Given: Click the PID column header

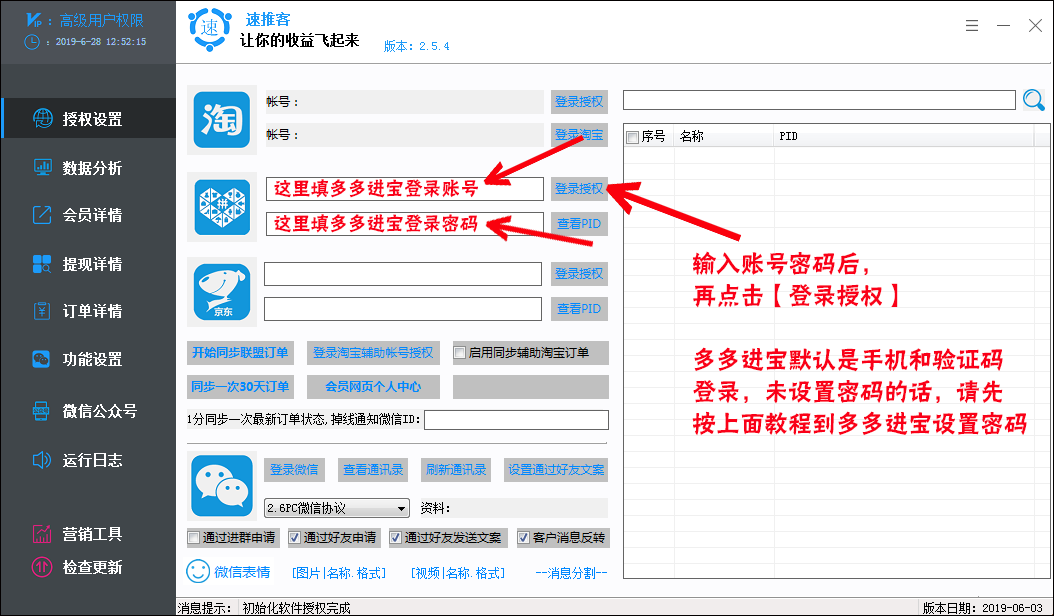Looking at the screenshot, I should pyautogui.click(x=903, y=137).
